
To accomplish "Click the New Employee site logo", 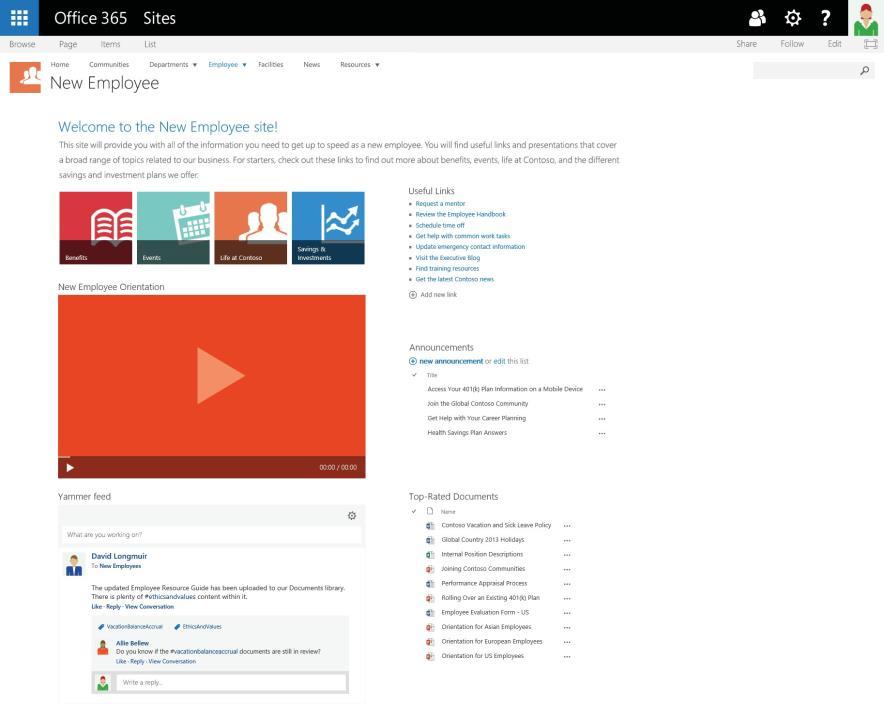I will point(25,77).
